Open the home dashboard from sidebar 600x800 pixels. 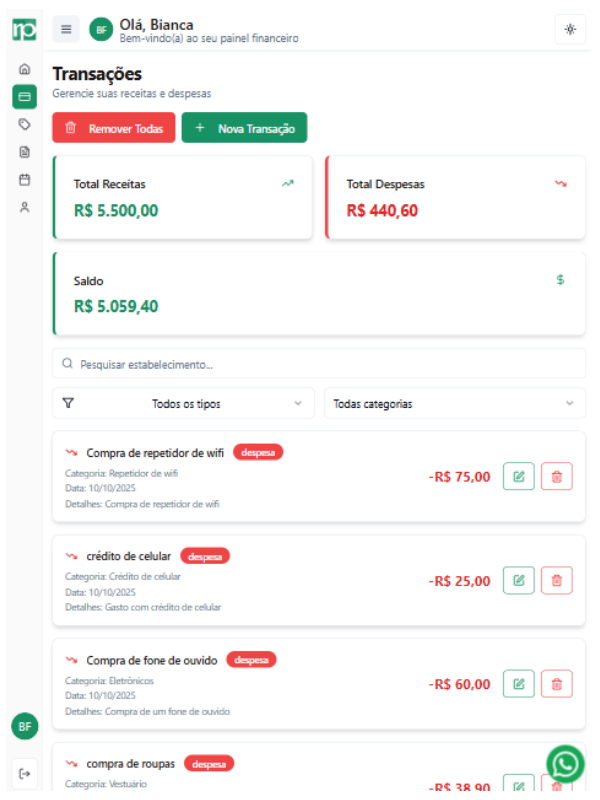click(25, 70)
